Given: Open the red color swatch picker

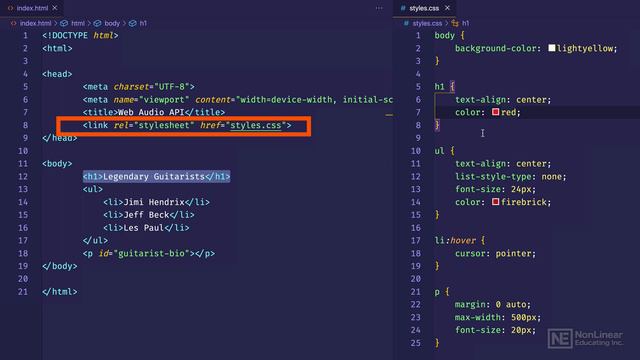Looking at the screenshot, I should tap(496, 112).
